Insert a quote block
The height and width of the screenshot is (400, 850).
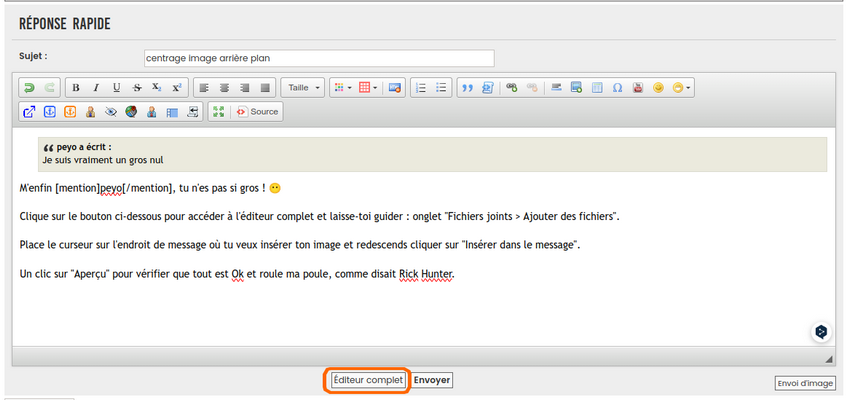pyautogui.click(x=467, y=88)
